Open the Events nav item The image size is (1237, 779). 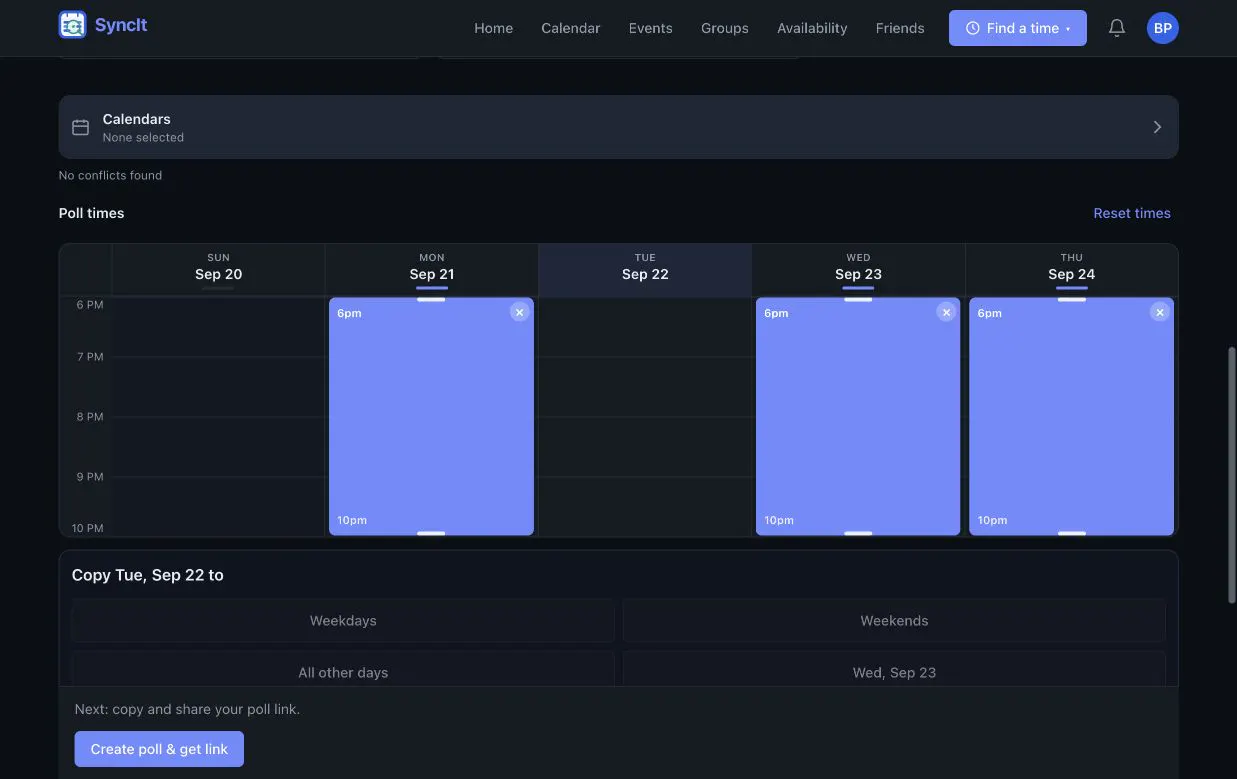[x=651, y=28]
